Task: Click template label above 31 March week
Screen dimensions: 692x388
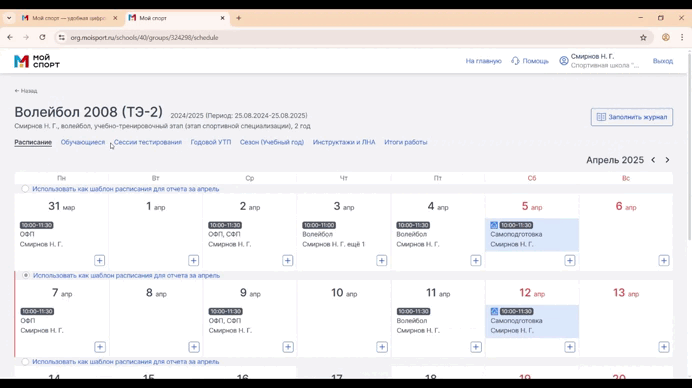Action: pyautogui.click(x=125, y=189)
